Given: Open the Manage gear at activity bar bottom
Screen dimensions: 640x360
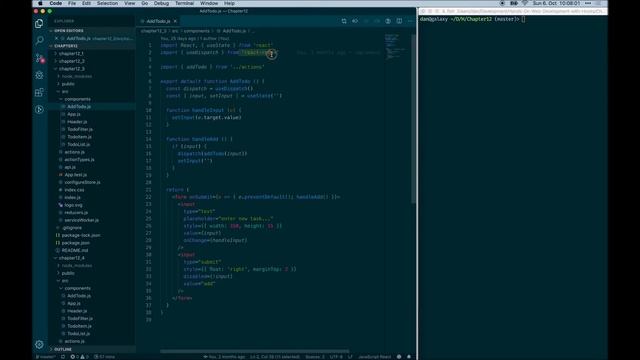Looking at the screenshot, I should click(x=39, y=344).
